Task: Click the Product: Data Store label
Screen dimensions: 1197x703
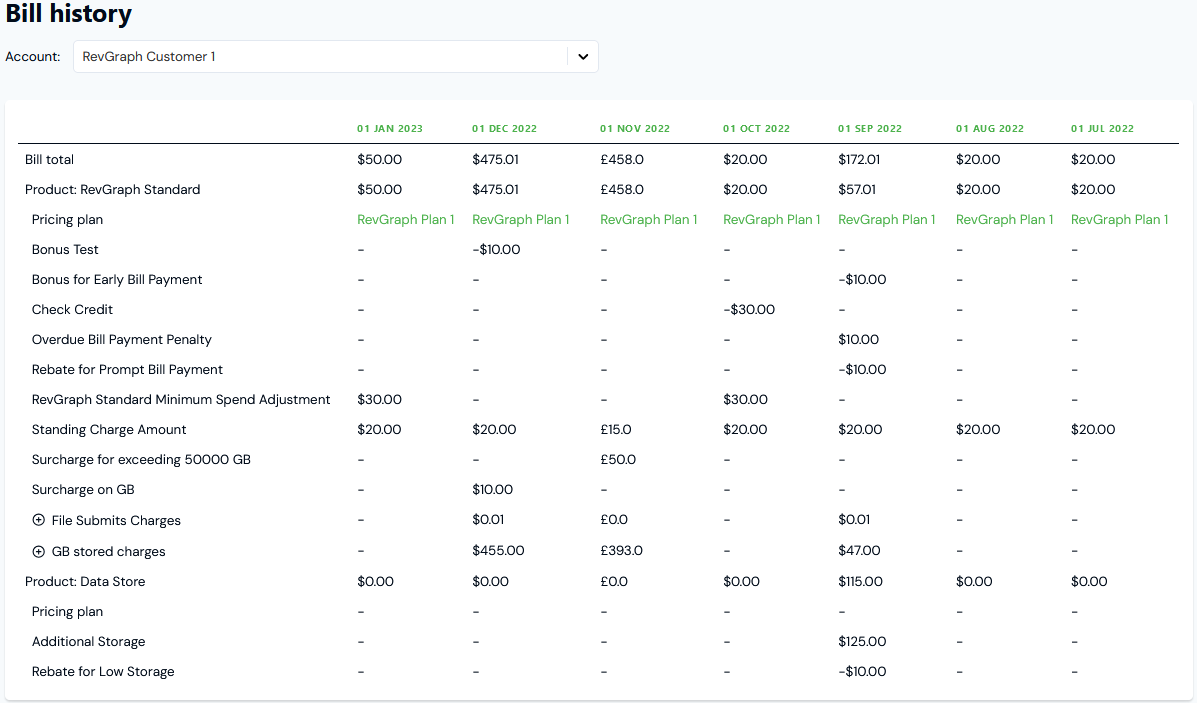Action: coord(85,582)
